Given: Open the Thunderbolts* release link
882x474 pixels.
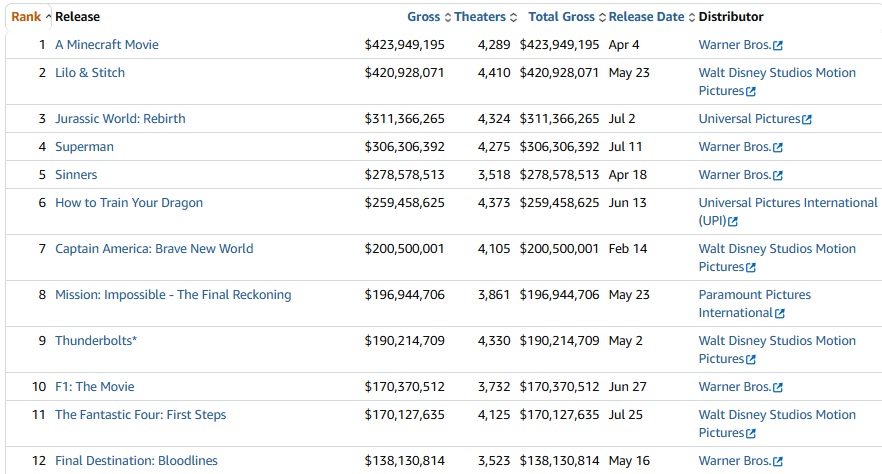Looking at the screenshot, I should 96,341.
